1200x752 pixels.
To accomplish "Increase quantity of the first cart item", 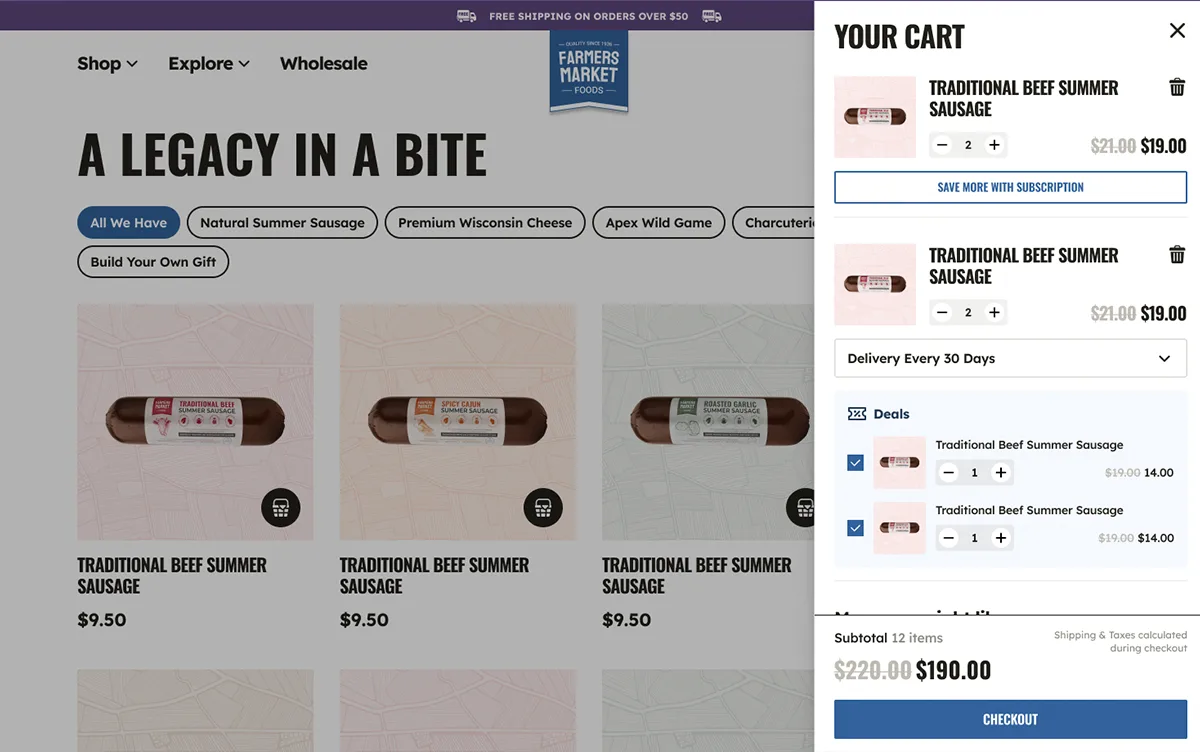I will [995, 144].
